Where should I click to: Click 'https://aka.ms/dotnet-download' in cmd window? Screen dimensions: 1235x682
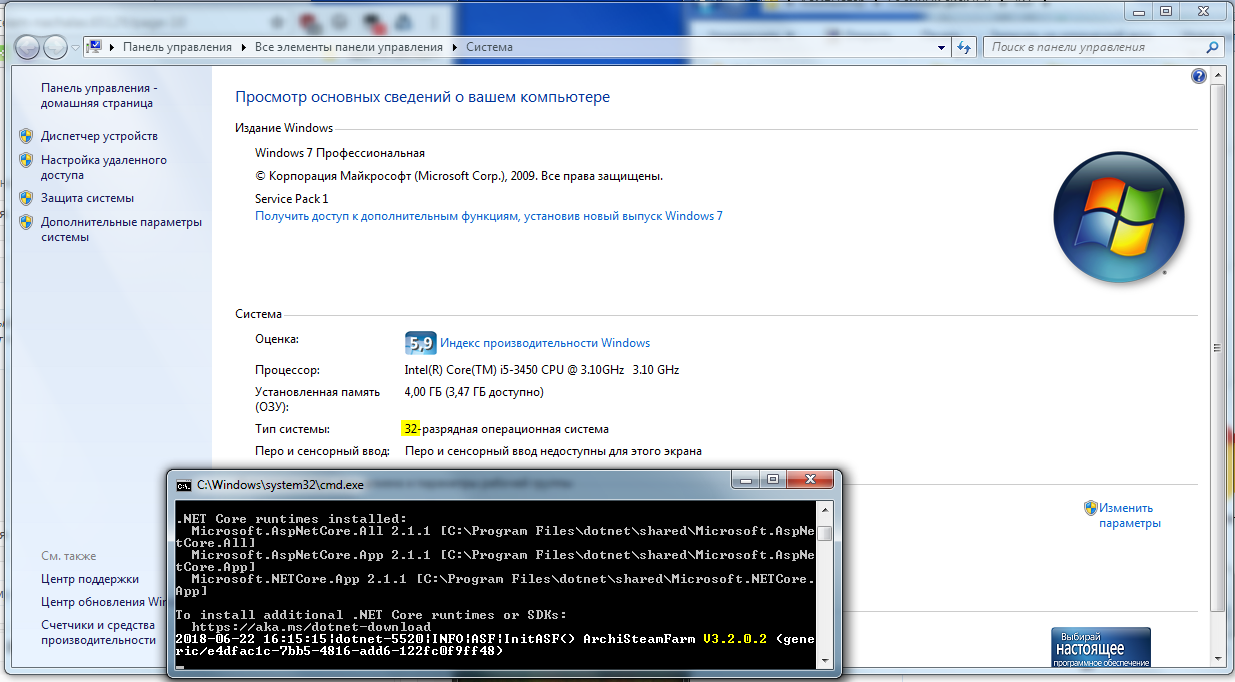[312, 627]
